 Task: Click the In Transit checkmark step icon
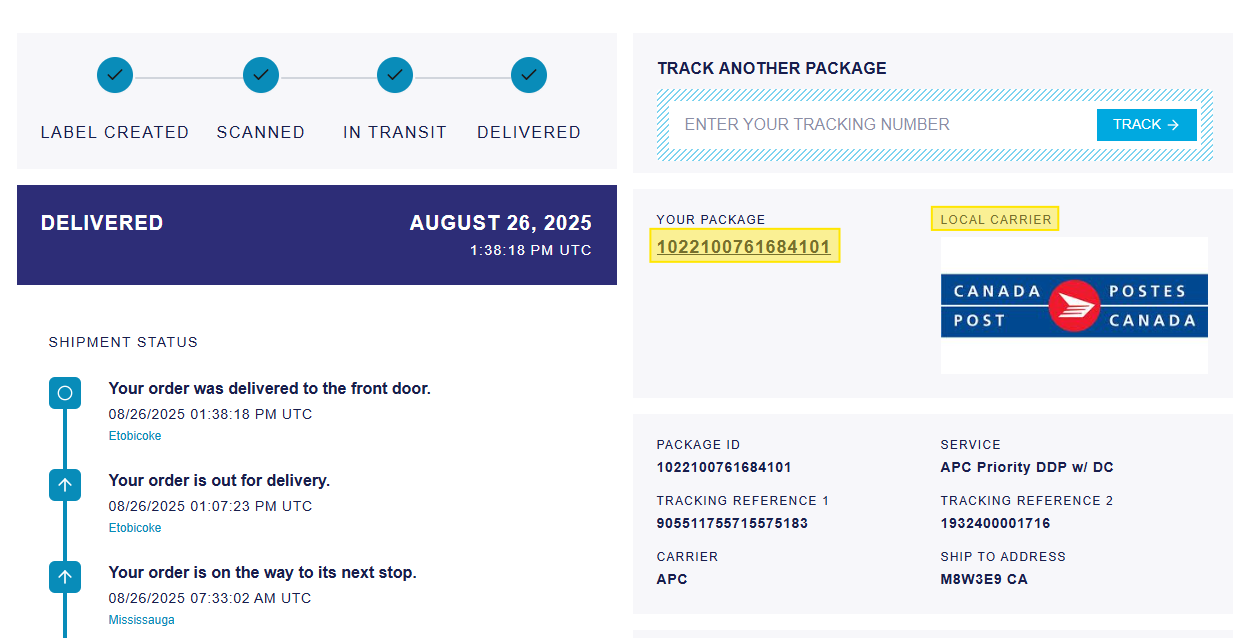click(395, 75)
